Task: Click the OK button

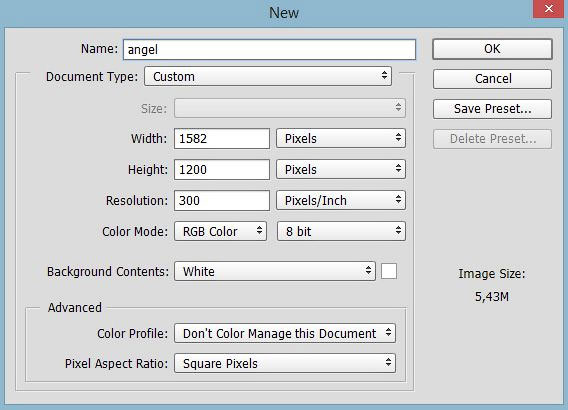Action: click(492, 49)
